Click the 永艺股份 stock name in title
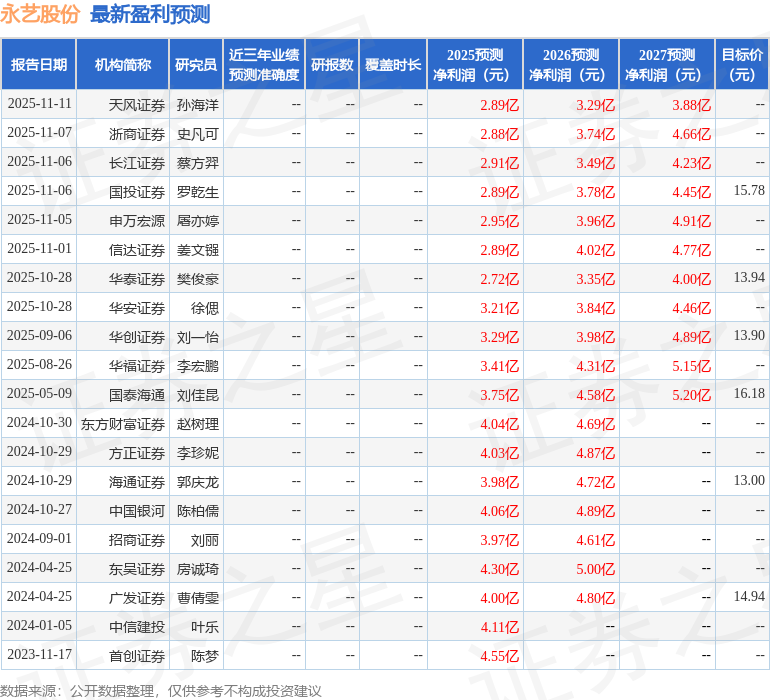 [40, 14]
